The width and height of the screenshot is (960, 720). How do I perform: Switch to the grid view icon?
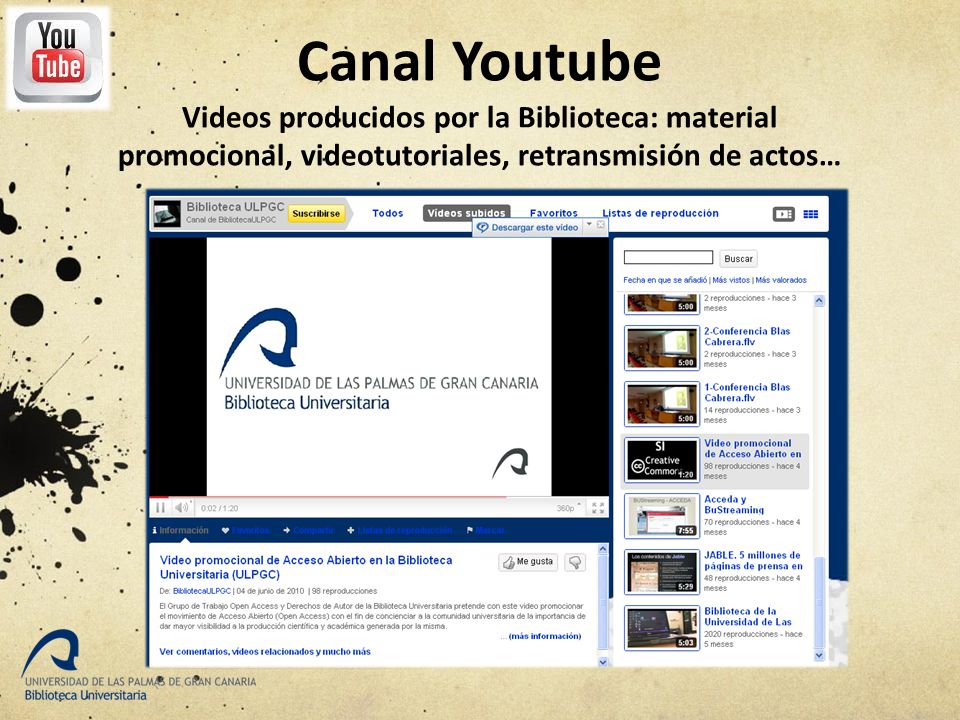[811, 214]
